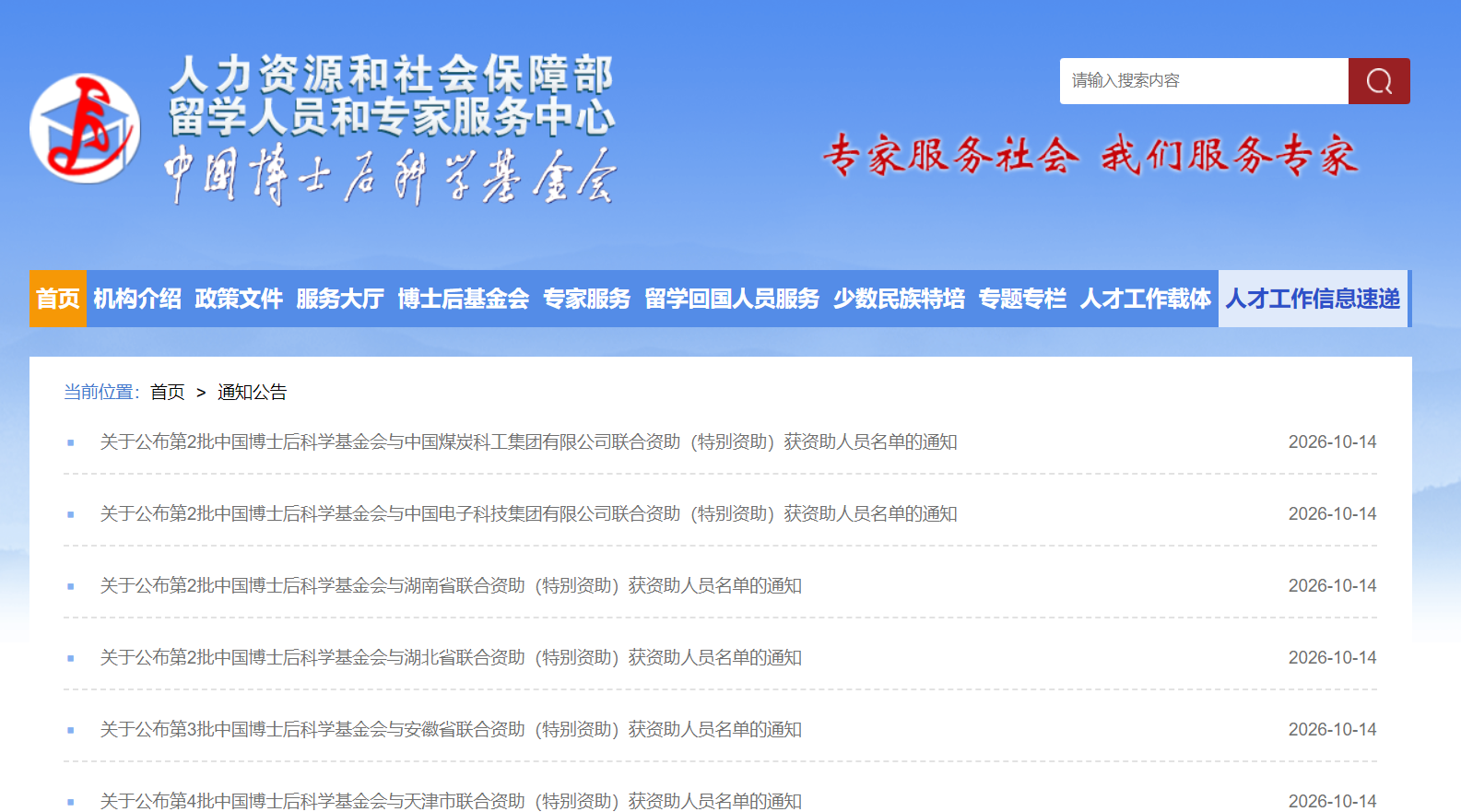Open the 第3批 安徽省联合资助 notice link
1461x812 pixels.
pos(451,730)
